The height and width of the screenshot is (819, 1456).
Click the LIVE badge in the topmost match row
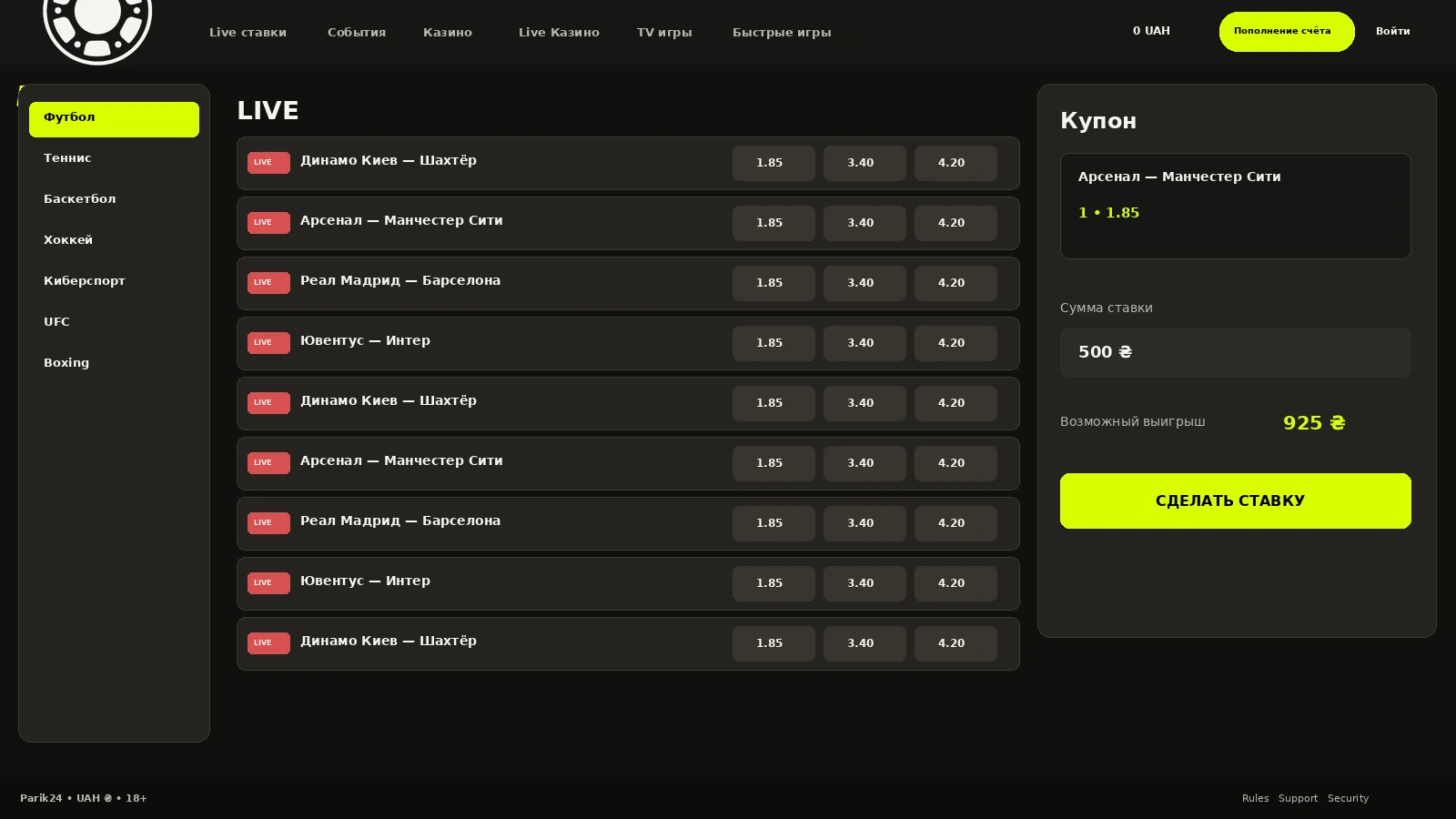[268, 163]
